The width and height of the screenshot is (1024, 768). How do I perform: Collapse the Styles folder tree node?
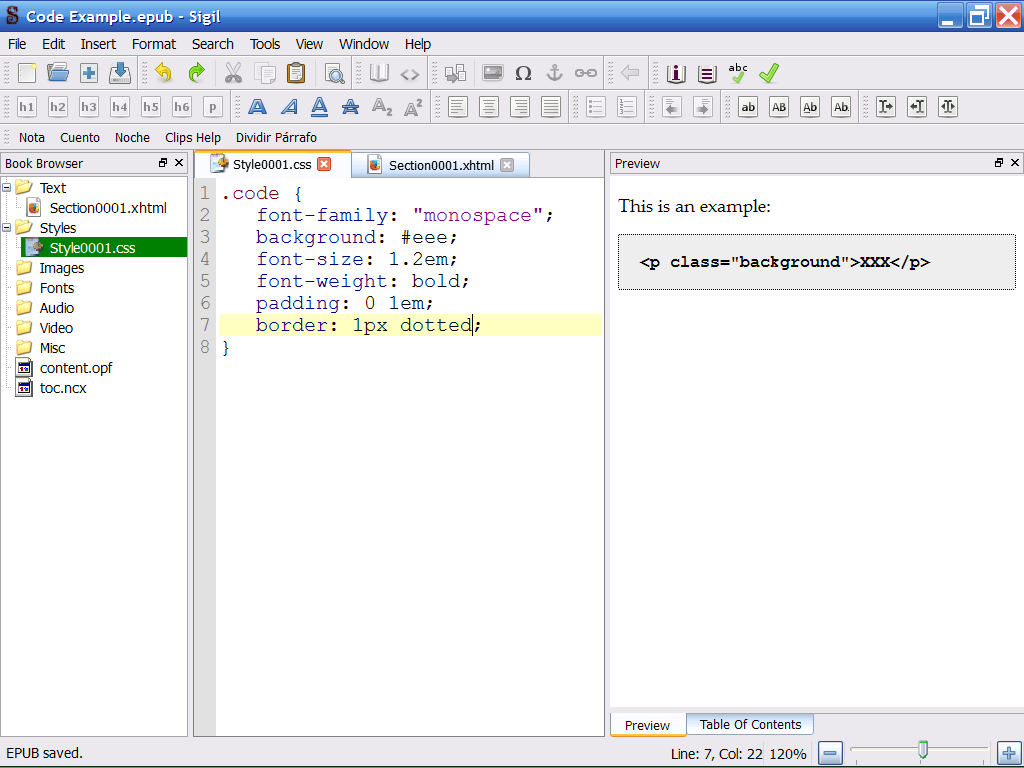click(x=8, y=227)
